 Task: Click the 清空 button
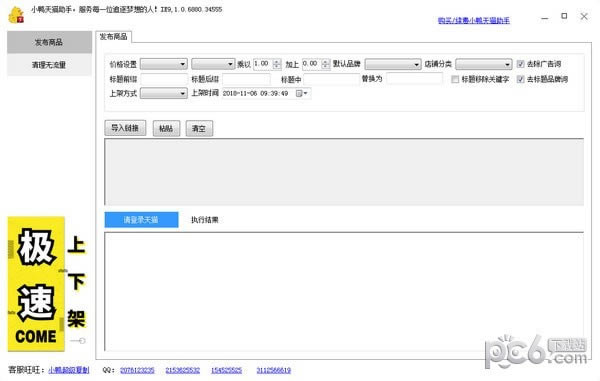pos(199,129)
